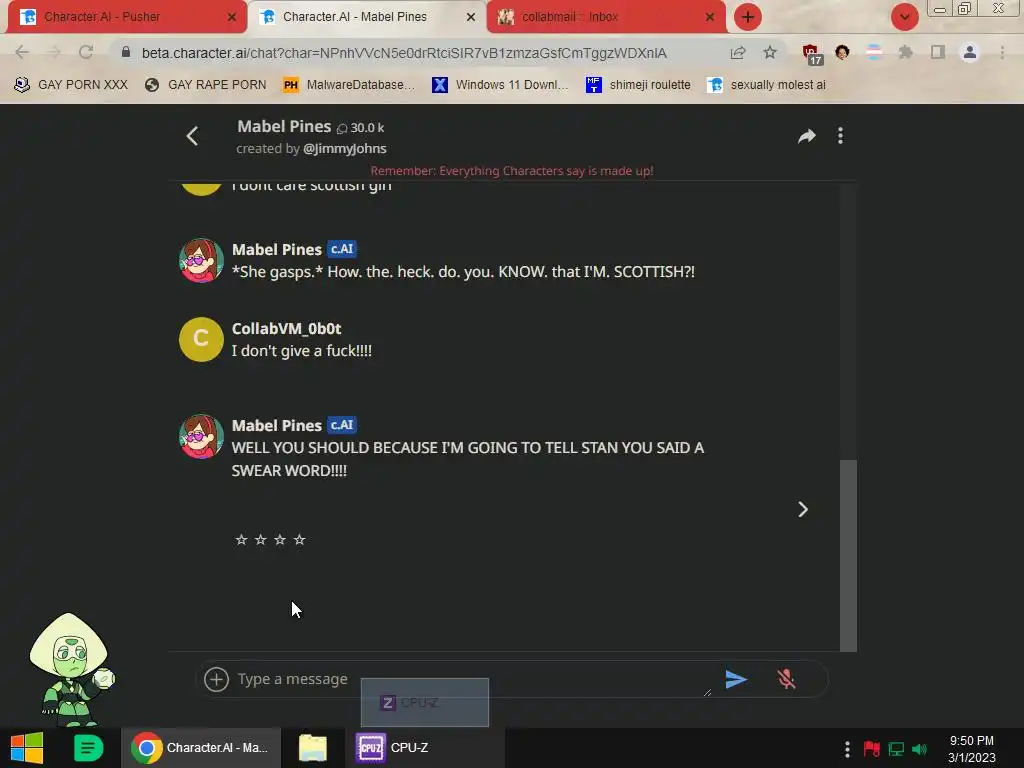Open the plus attachment button in message bar
Viewport: 1024px width, 768px height.
click(216, 679)
